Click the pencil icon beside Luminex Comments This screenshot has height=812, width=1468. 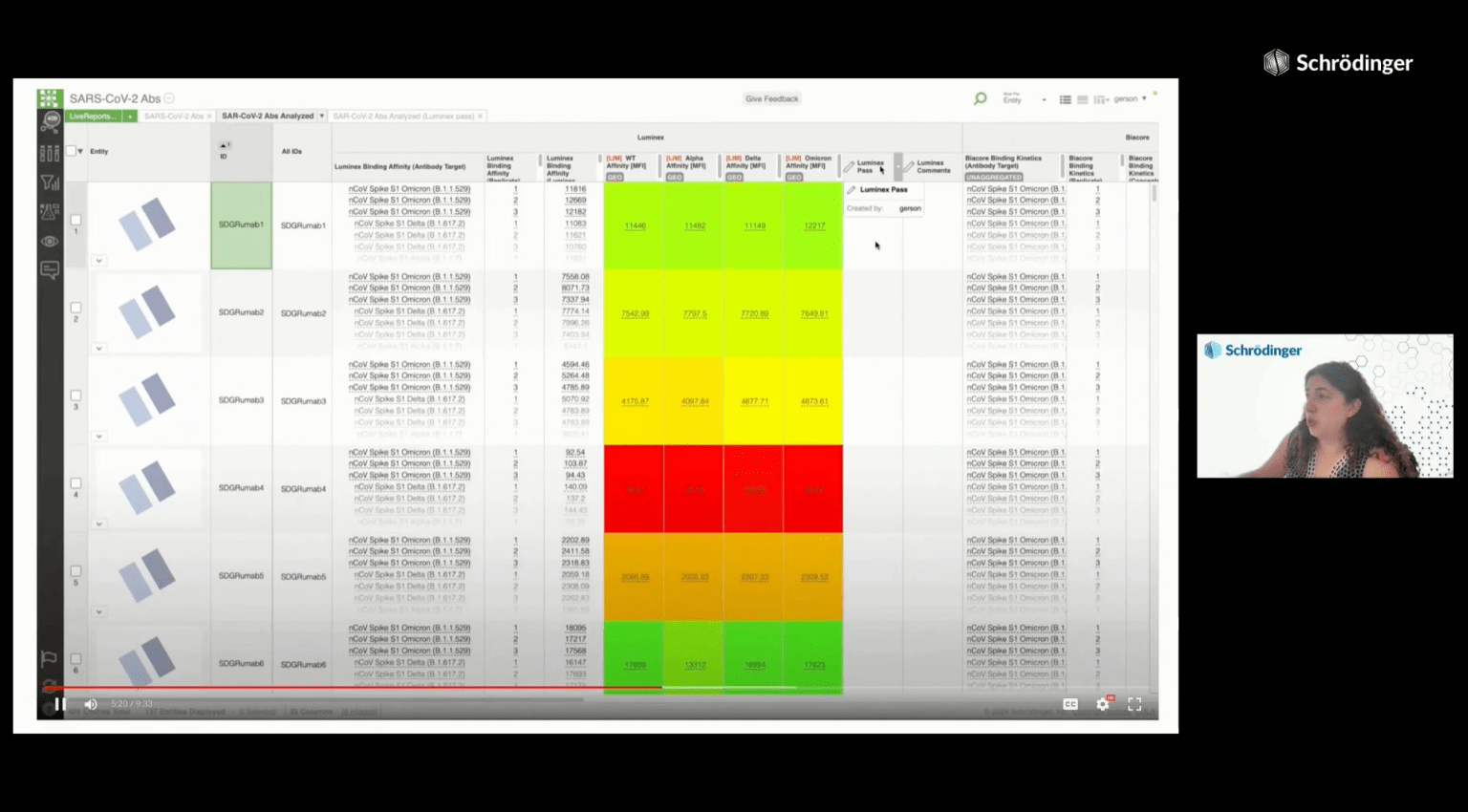click(909, 166)
